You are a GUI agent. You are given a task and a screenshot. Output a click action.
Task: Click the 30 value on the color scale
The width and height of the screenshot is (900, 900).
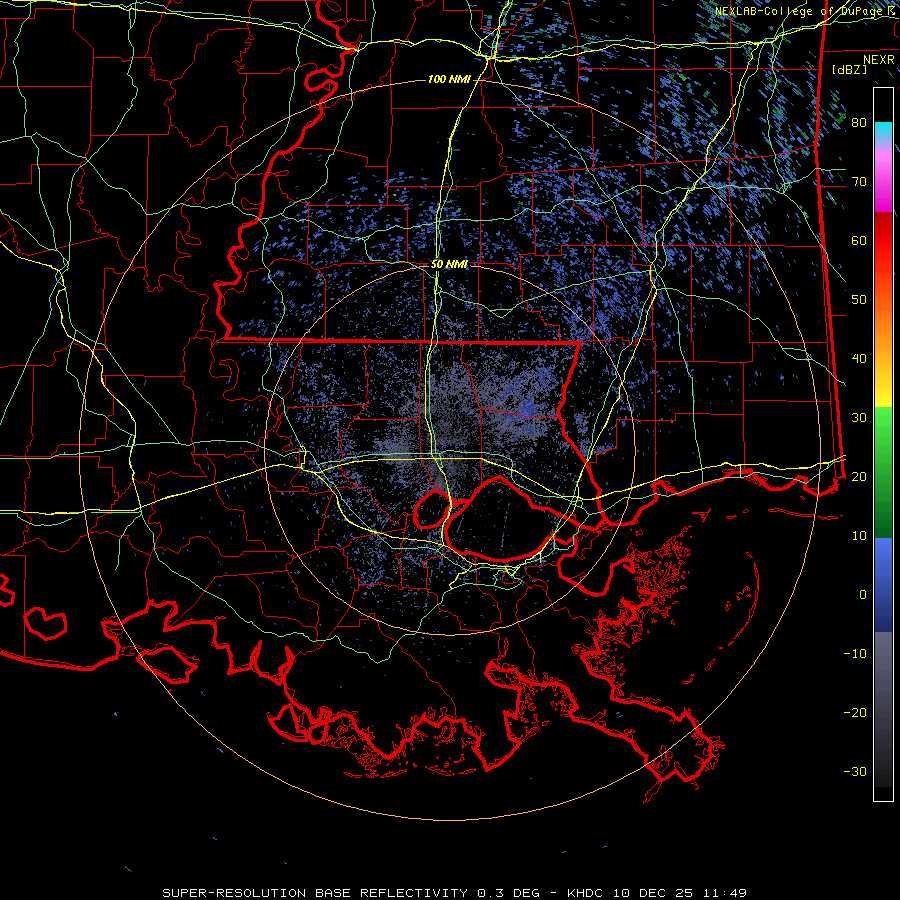pos(859,418)
